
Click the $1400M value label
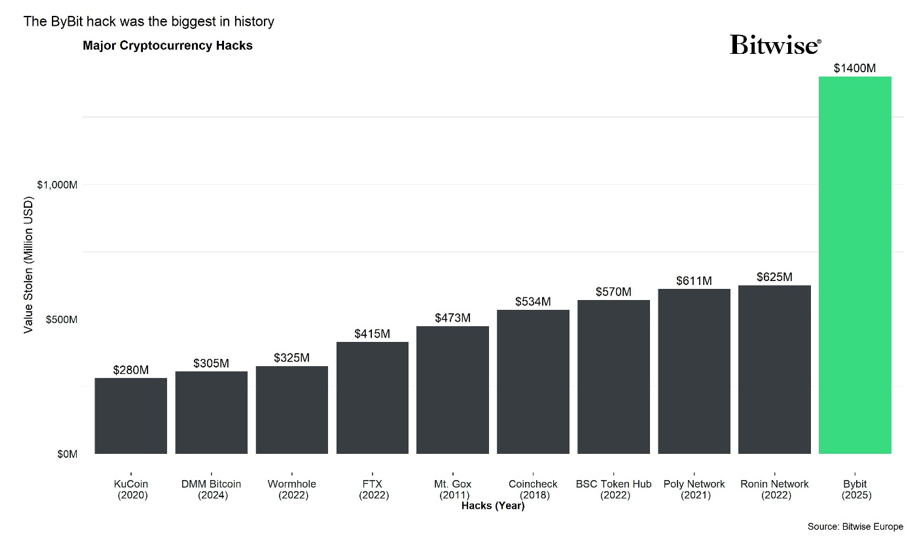(x=854, y=68)
